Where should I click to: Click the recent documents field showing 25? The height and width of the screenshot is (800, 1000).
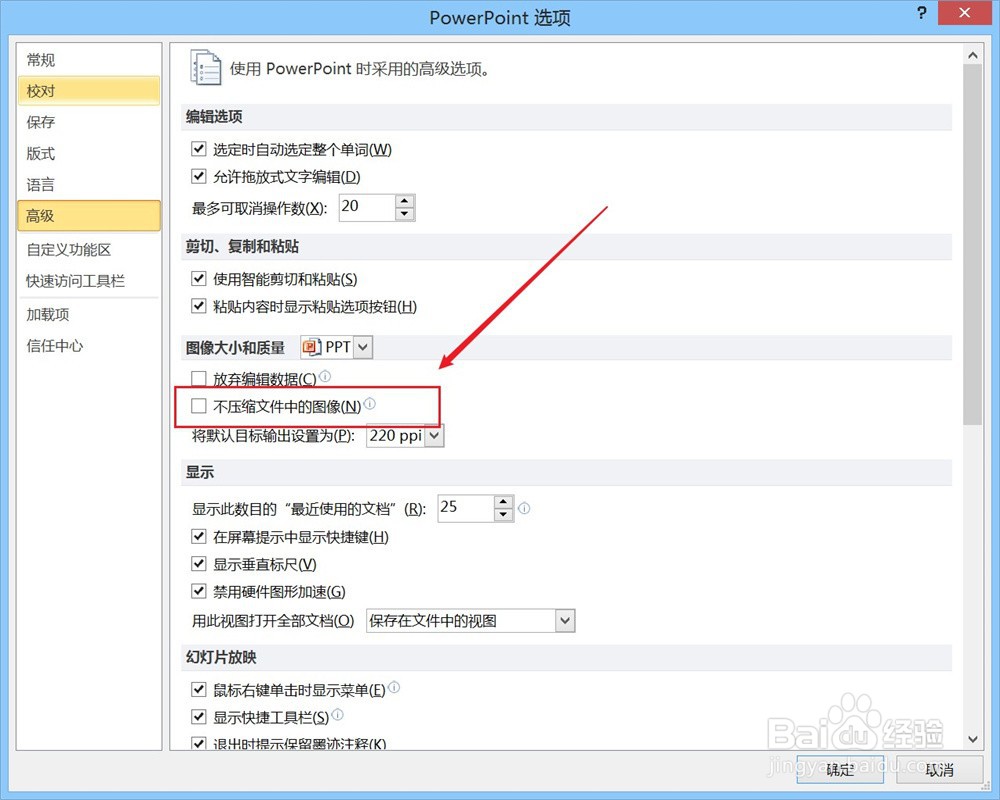(466, 508)
